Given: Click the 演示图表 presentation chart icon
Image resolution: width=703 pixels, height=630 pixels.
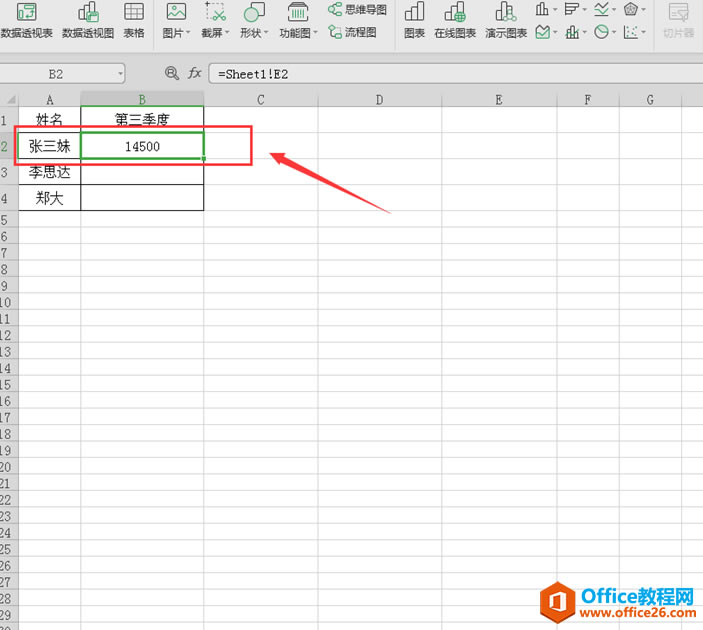Looking at the screenshot, I should coord(506,20).
